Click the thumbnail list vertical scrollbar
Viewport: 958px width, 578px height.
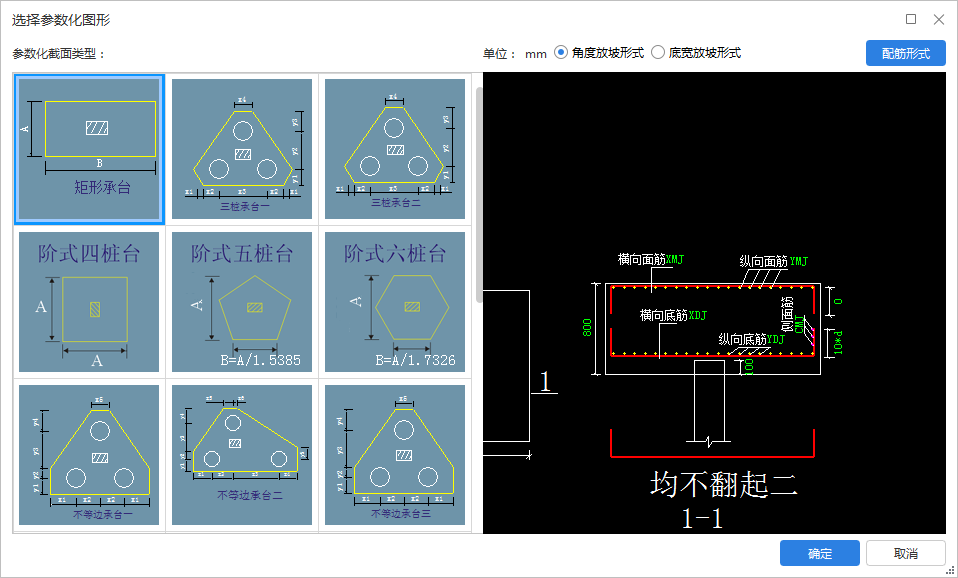[x=479, y=196]
